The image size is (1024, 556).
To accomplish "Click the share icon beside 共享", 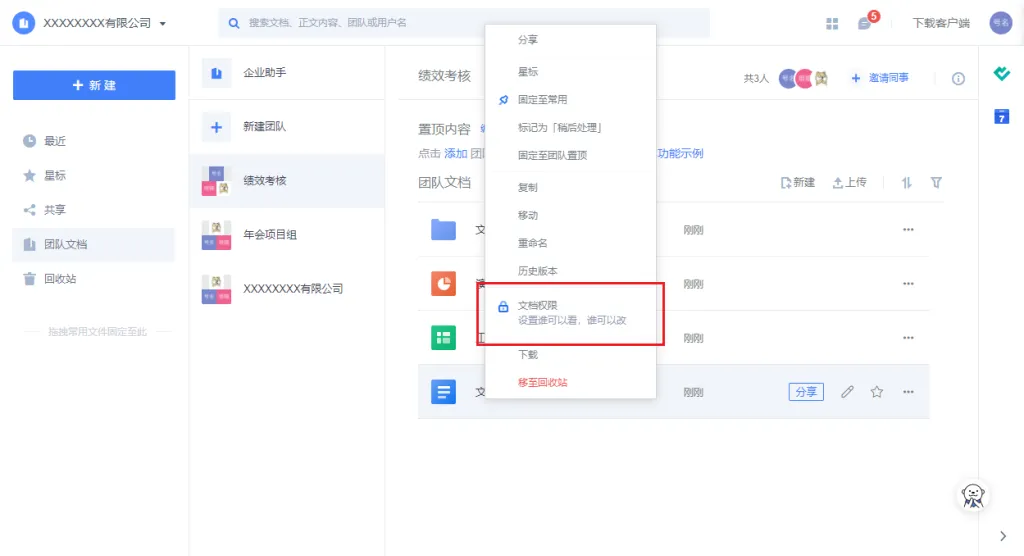I will (x=29, y=210).
